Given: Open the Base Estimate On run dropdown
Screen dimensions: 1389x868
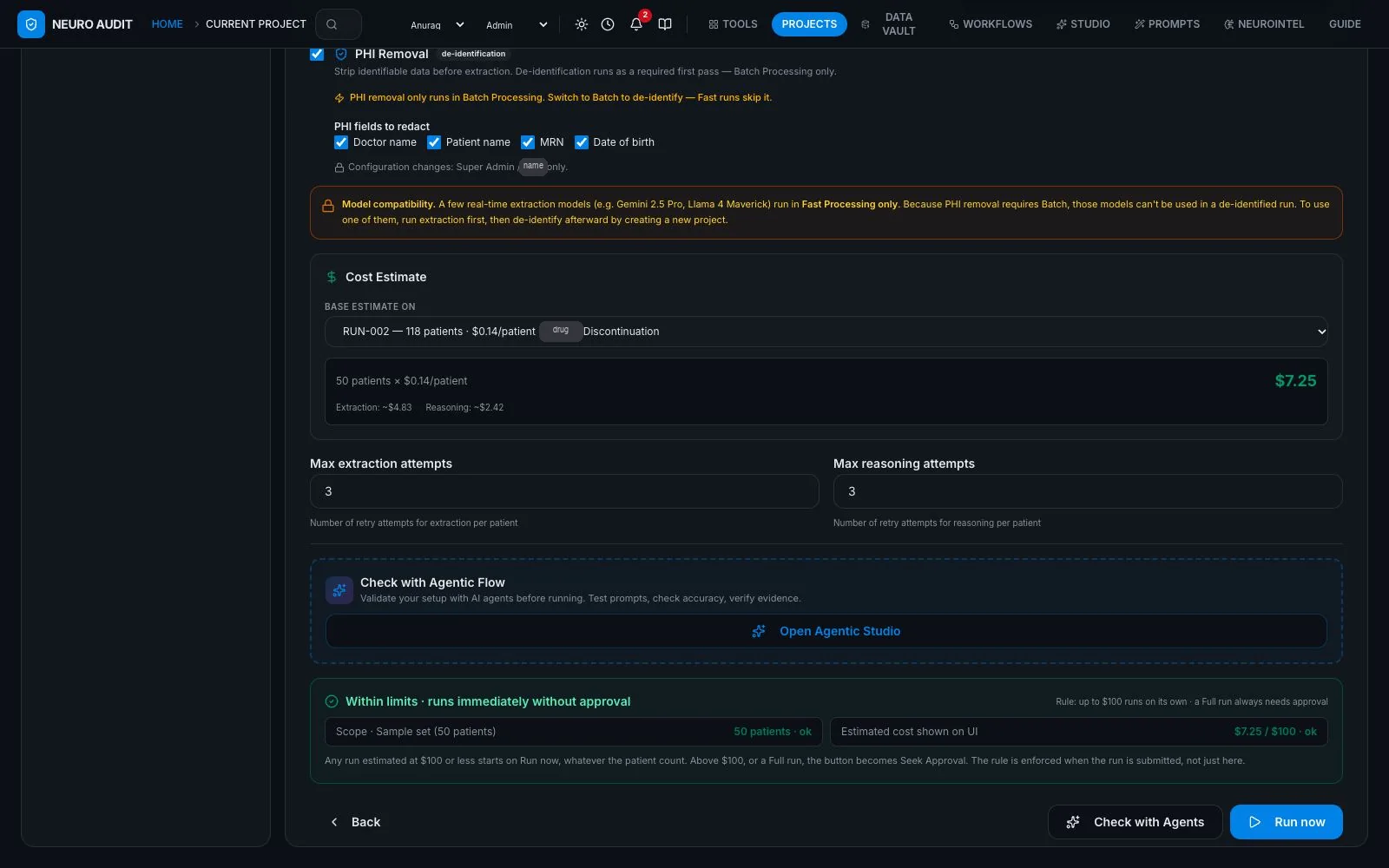Looking at the screenshot, I should tap(826, 332).
